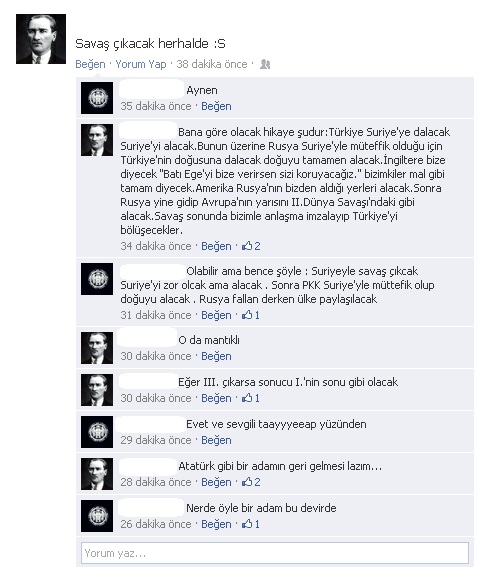Viewport: 477px width, 567px height.
Task: Open likes on the 'Eğer III. çıkarsa' comment
Action: (251, 398)
